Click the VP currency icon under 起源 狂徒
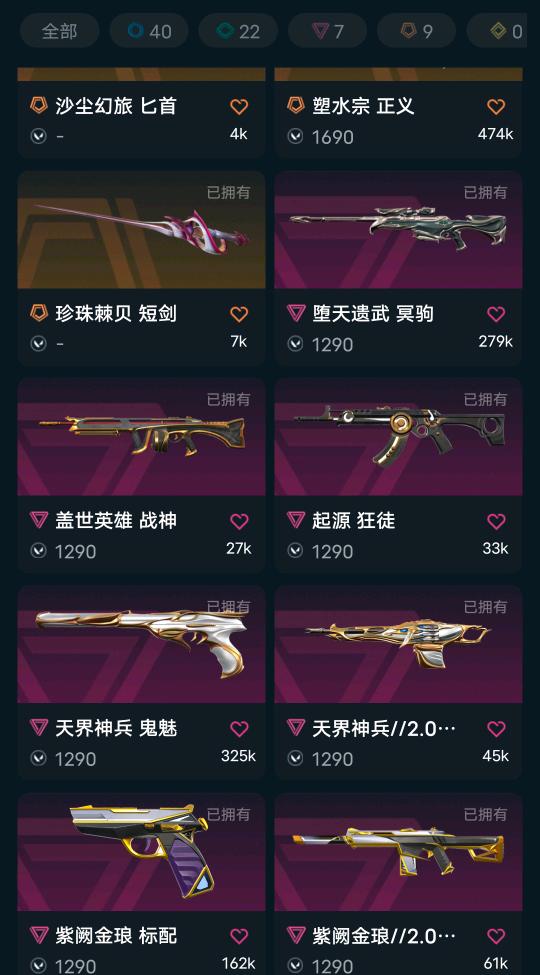Image resolution: width=540 pixels, height=975 pixels. [x=296, y=550]
